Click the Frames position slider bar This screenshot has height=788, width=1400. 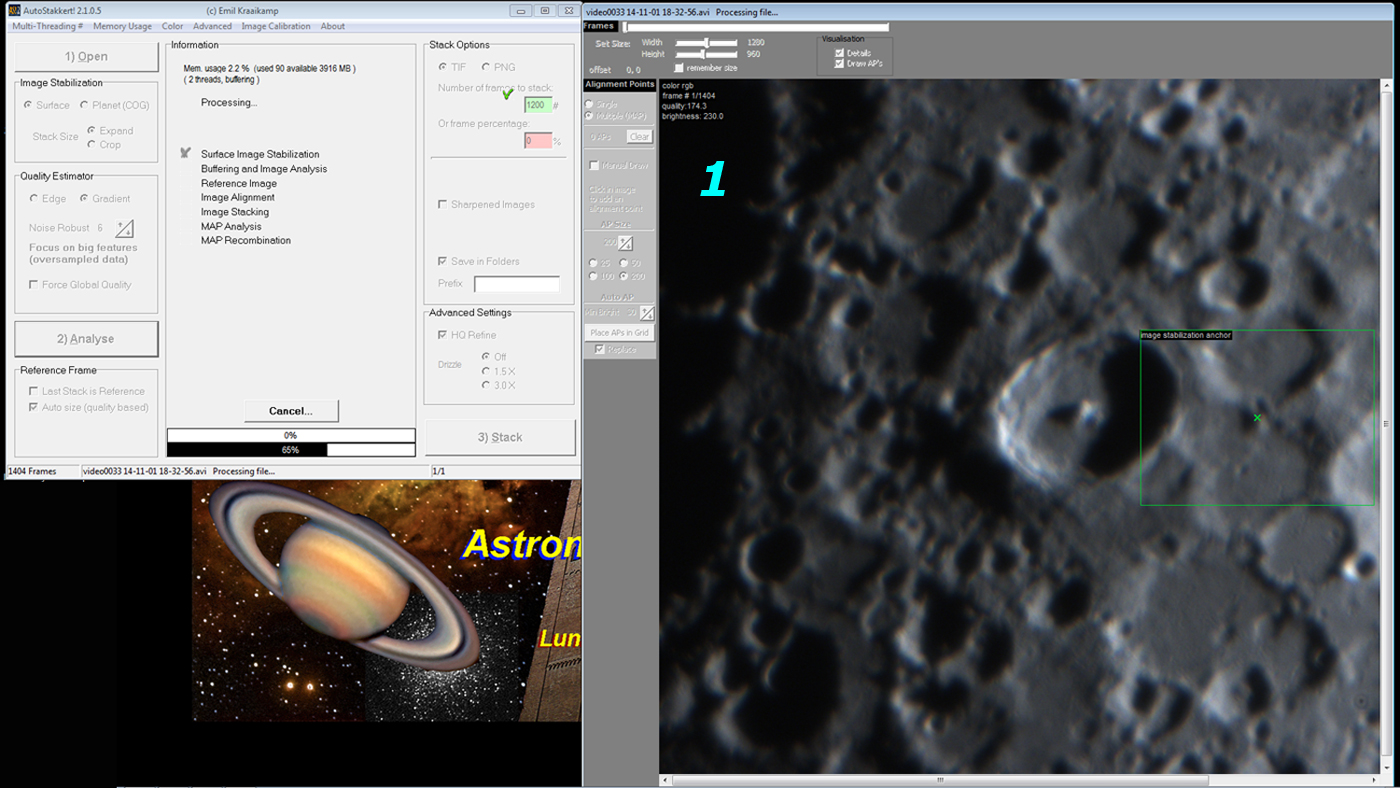[x=756, y=27]
